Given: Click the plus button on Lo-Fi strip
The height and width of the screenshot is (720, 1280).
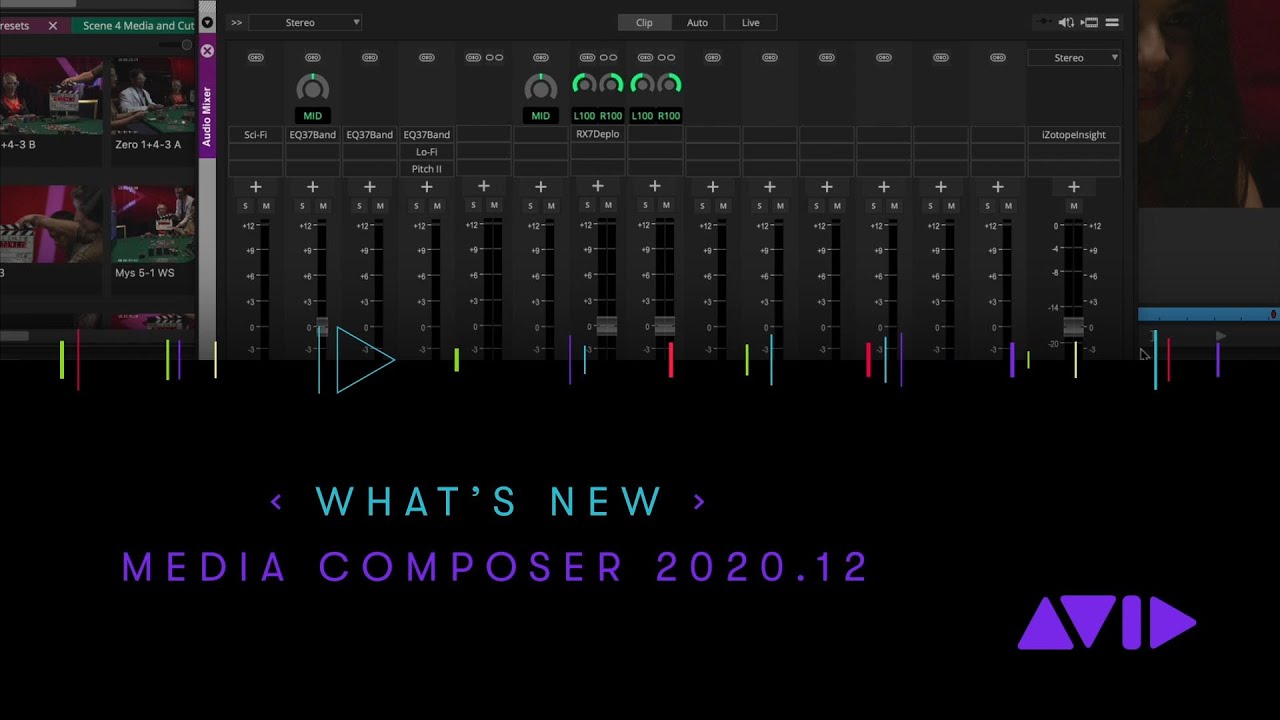Looking at the screenshot, I should click(x=426, y=187).
